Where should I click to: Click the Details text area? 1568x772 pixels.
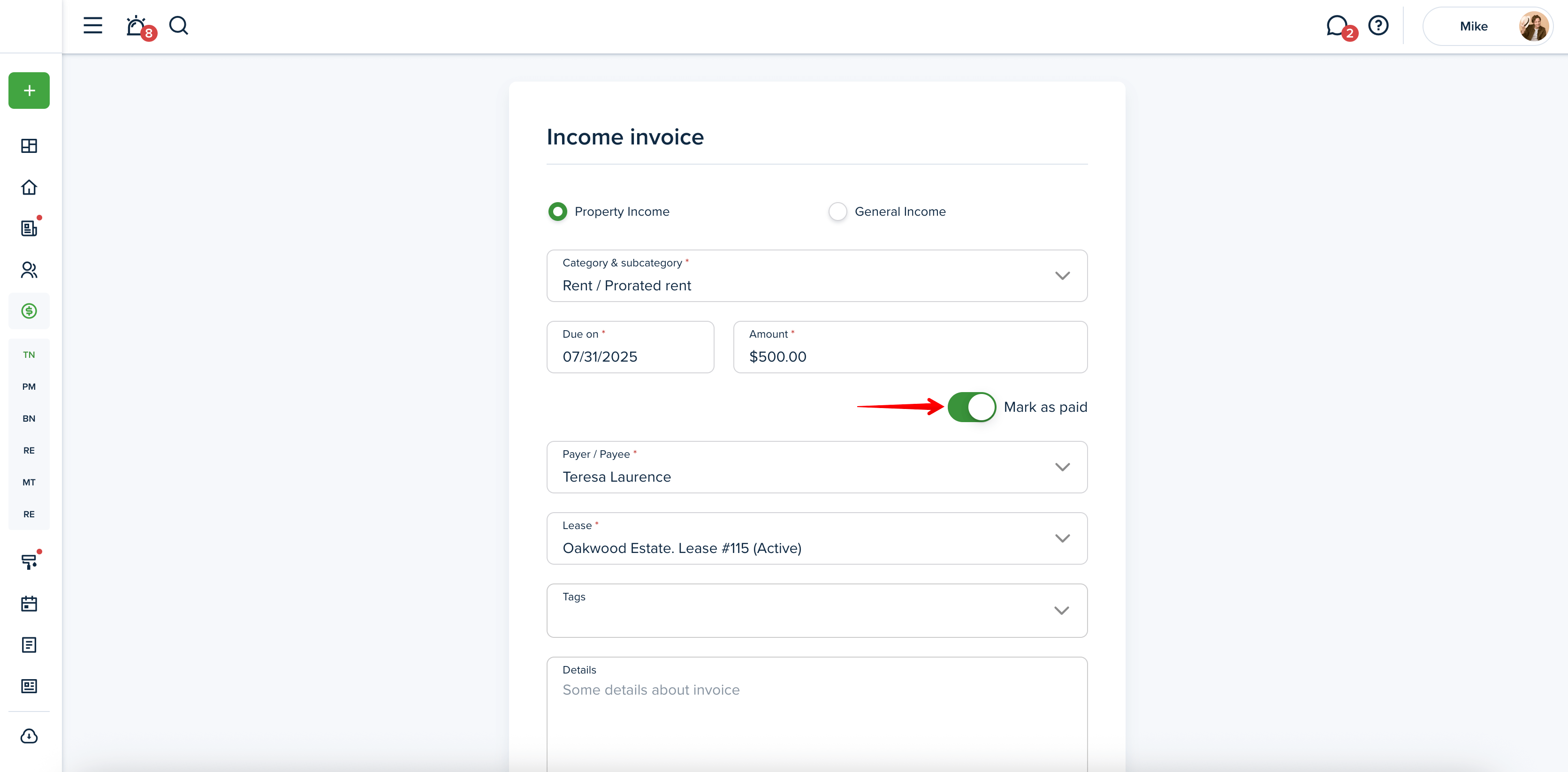[x=817, y=714]
